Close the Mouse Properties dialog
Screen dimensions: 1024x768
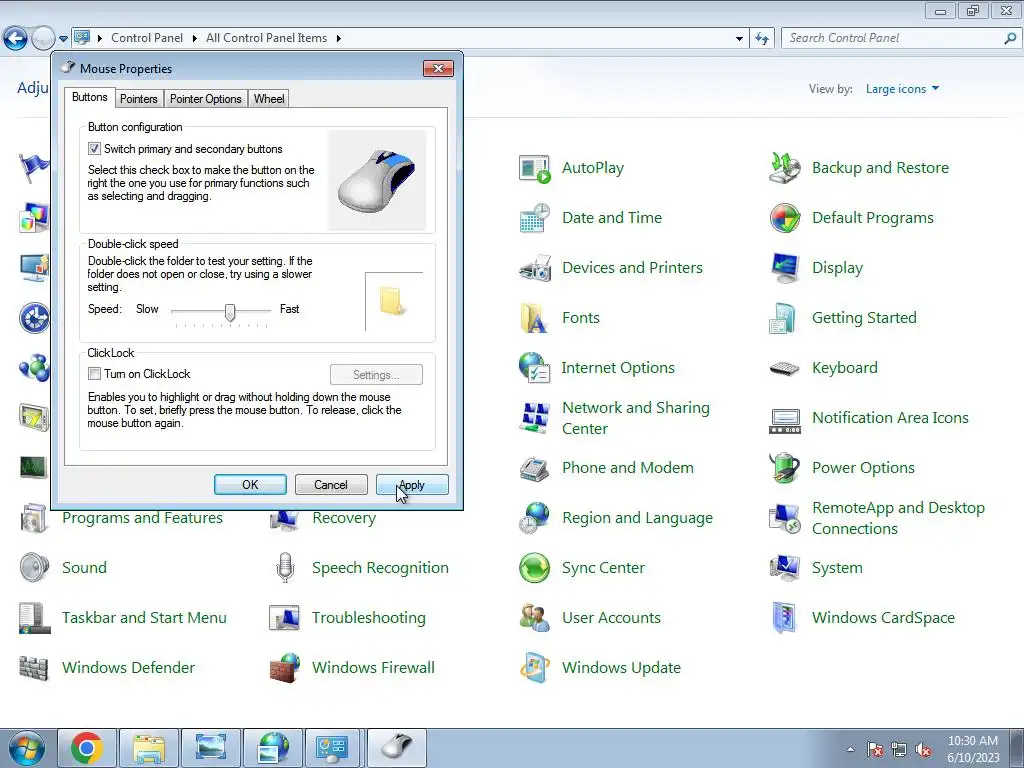[438, 69]
